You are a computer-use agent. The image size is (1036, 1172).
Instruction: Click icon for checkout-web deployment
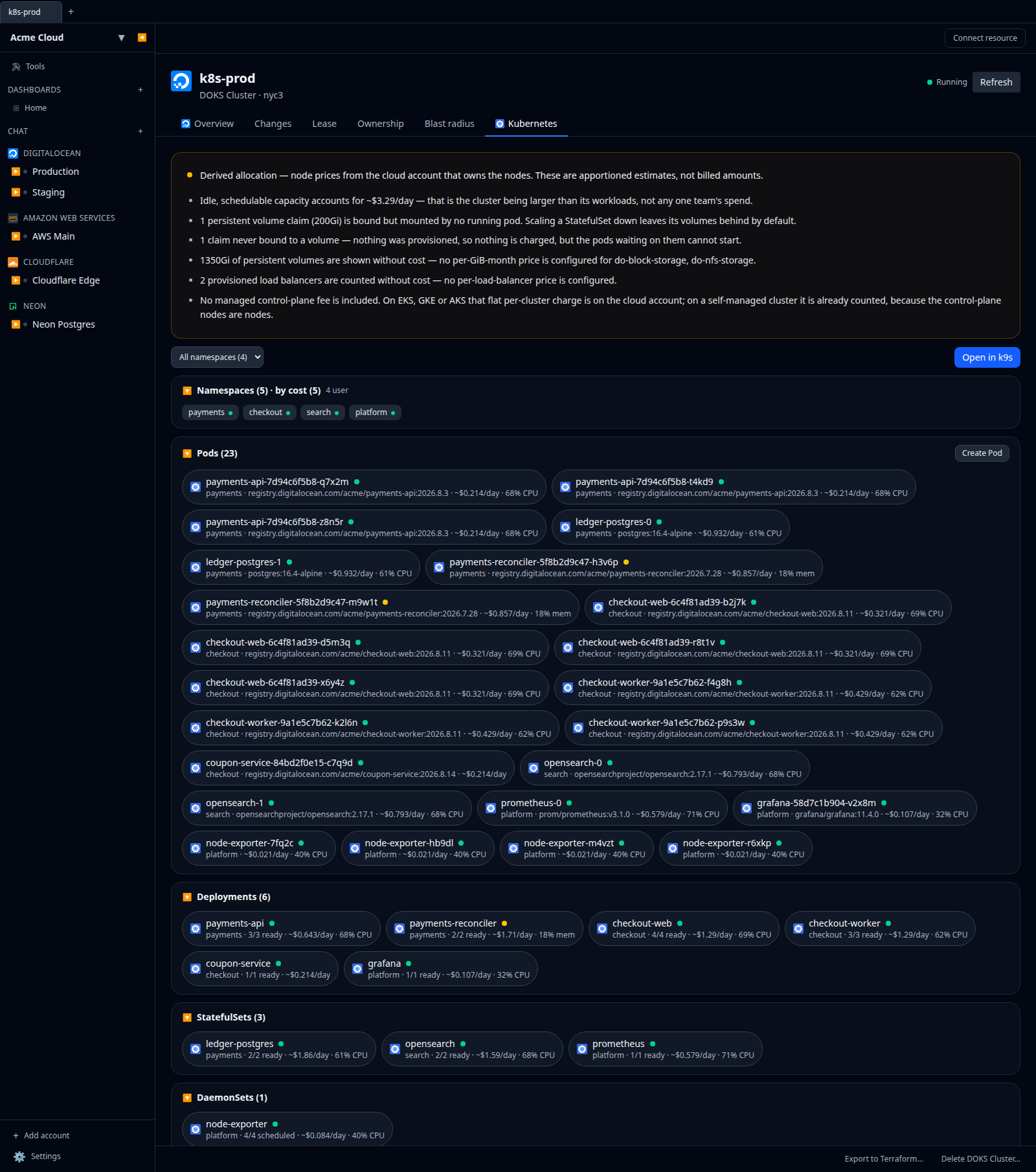602,929
